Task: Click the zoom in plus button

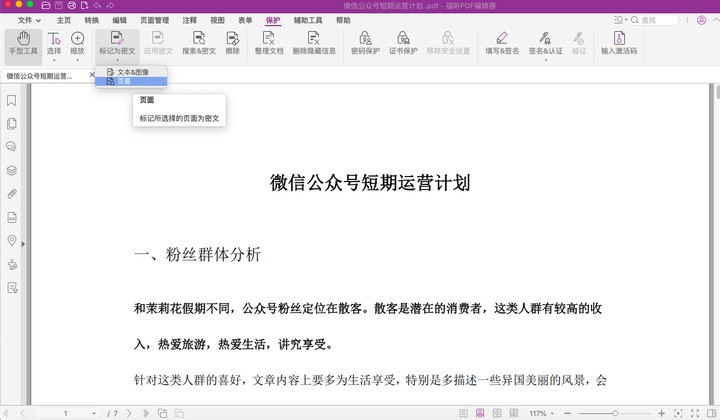Action: click(x=661, y=413)
